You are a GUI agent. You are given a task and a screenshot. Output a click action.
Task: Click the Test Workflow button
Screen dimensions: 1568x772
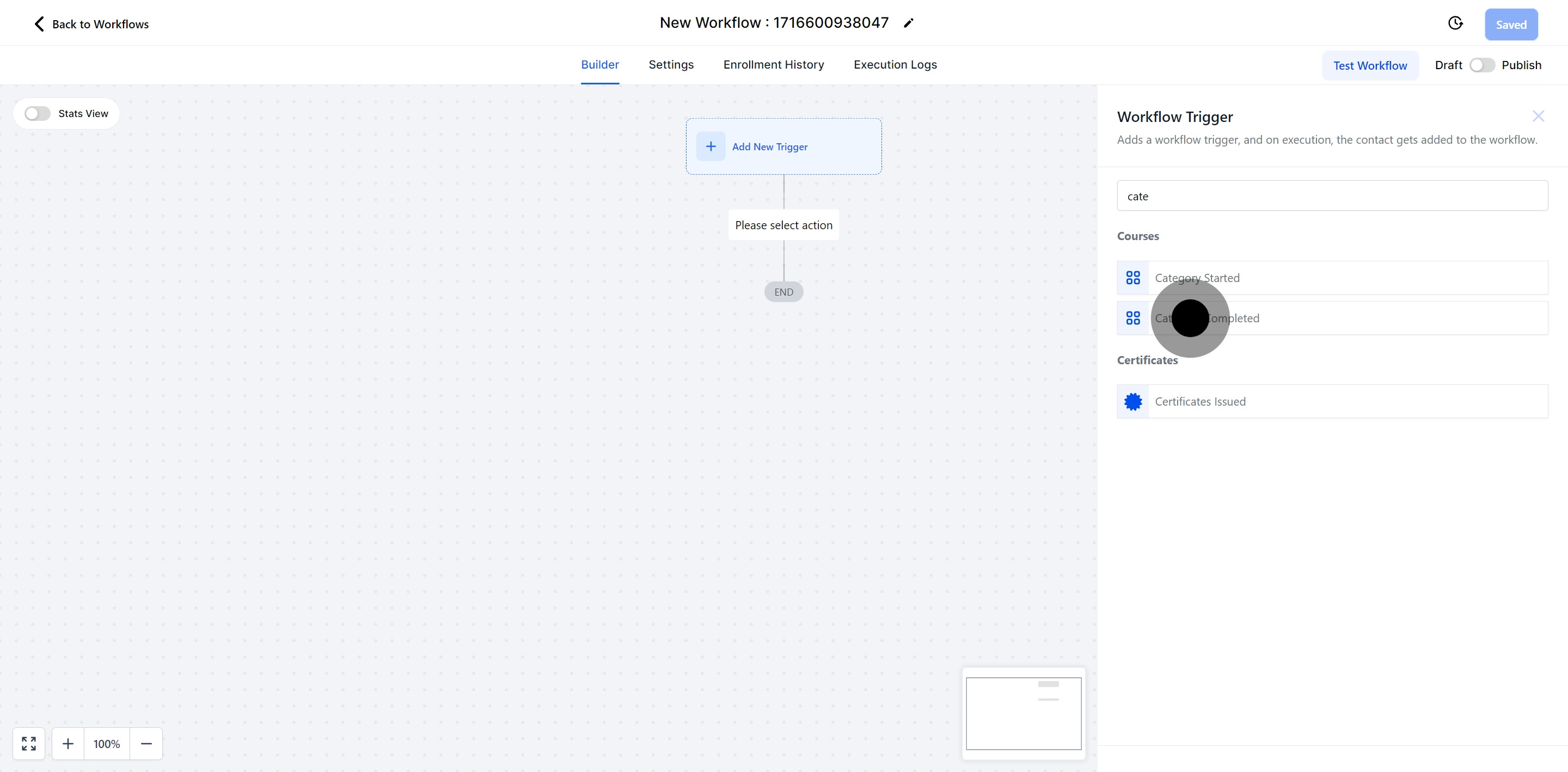pos(1370,66)
